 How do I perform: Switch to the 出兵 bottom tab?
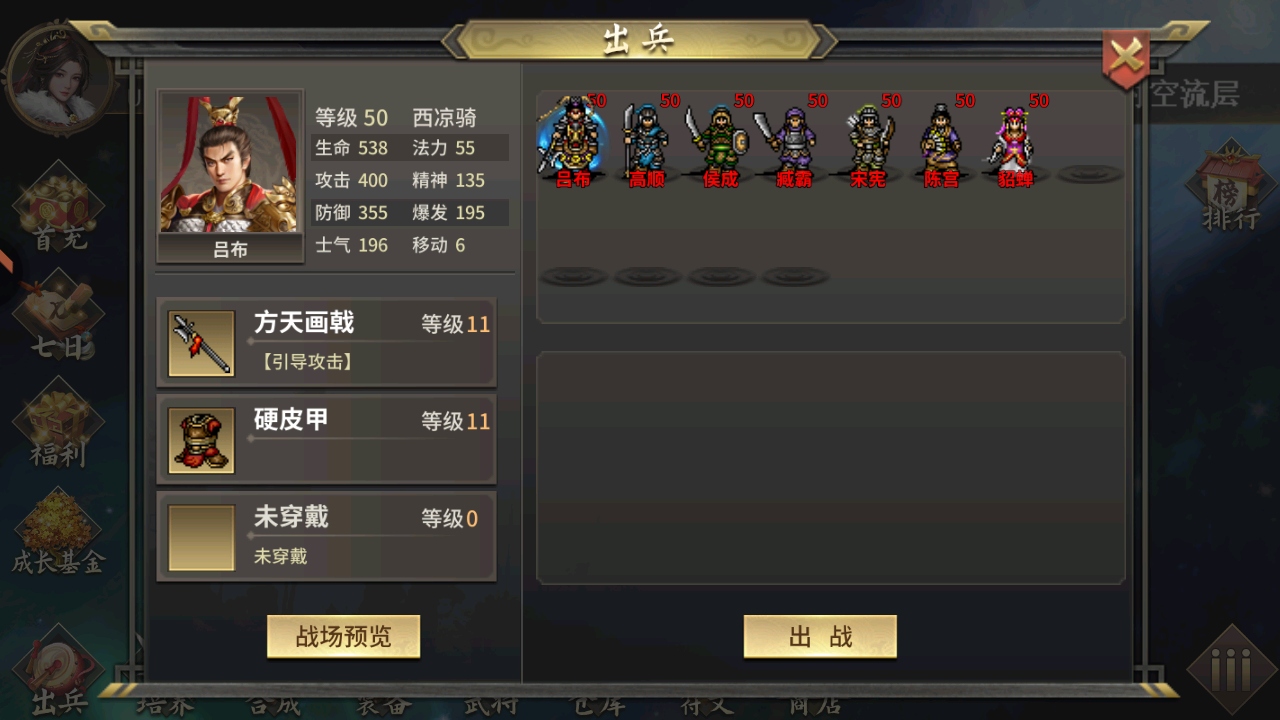point(60,672)
